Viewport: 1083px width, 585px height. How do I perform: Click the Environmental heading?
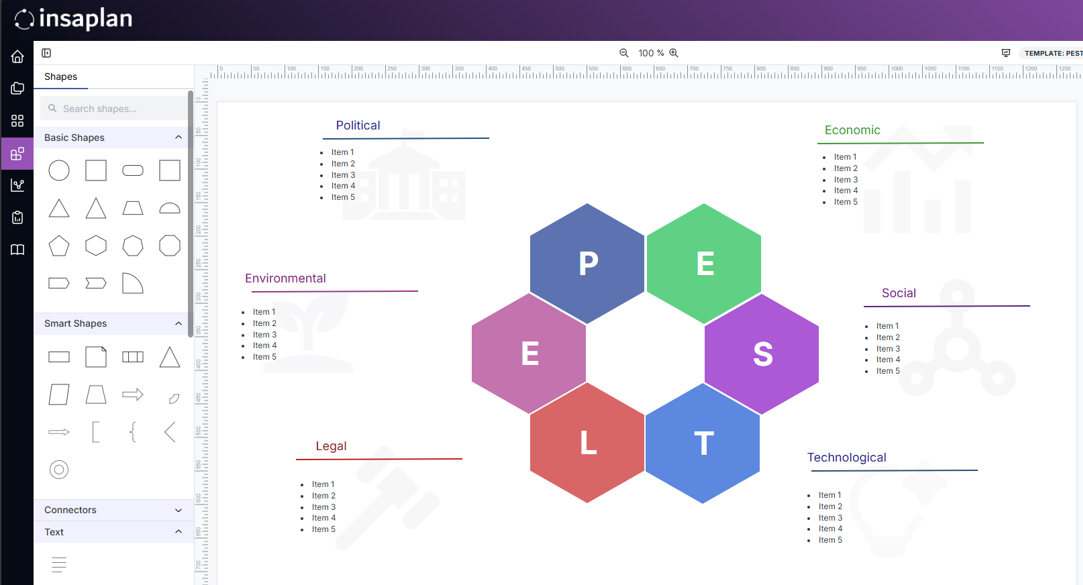[285, 278]
